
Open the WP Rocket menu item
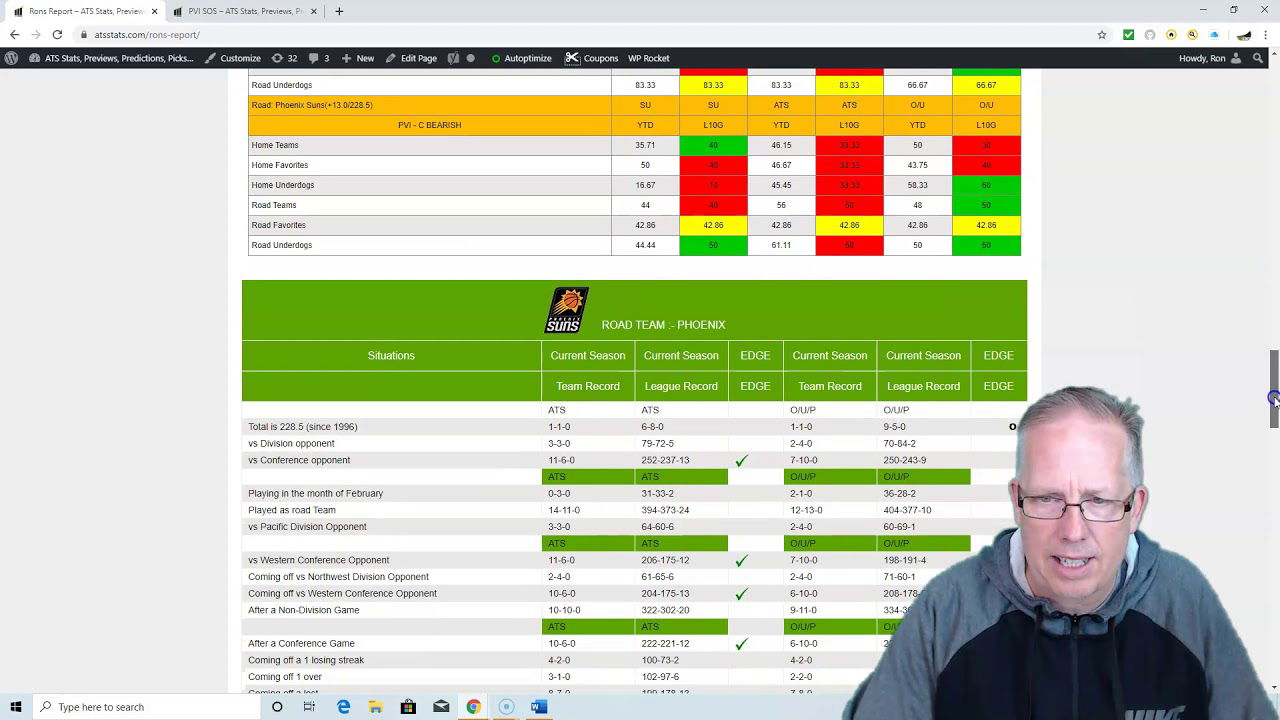click(648, 58)
